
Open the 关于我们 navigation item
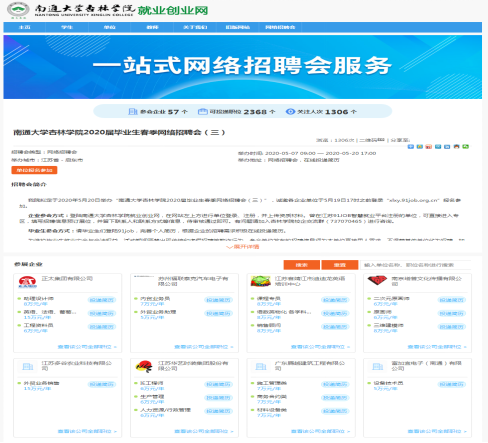point(195,27)
